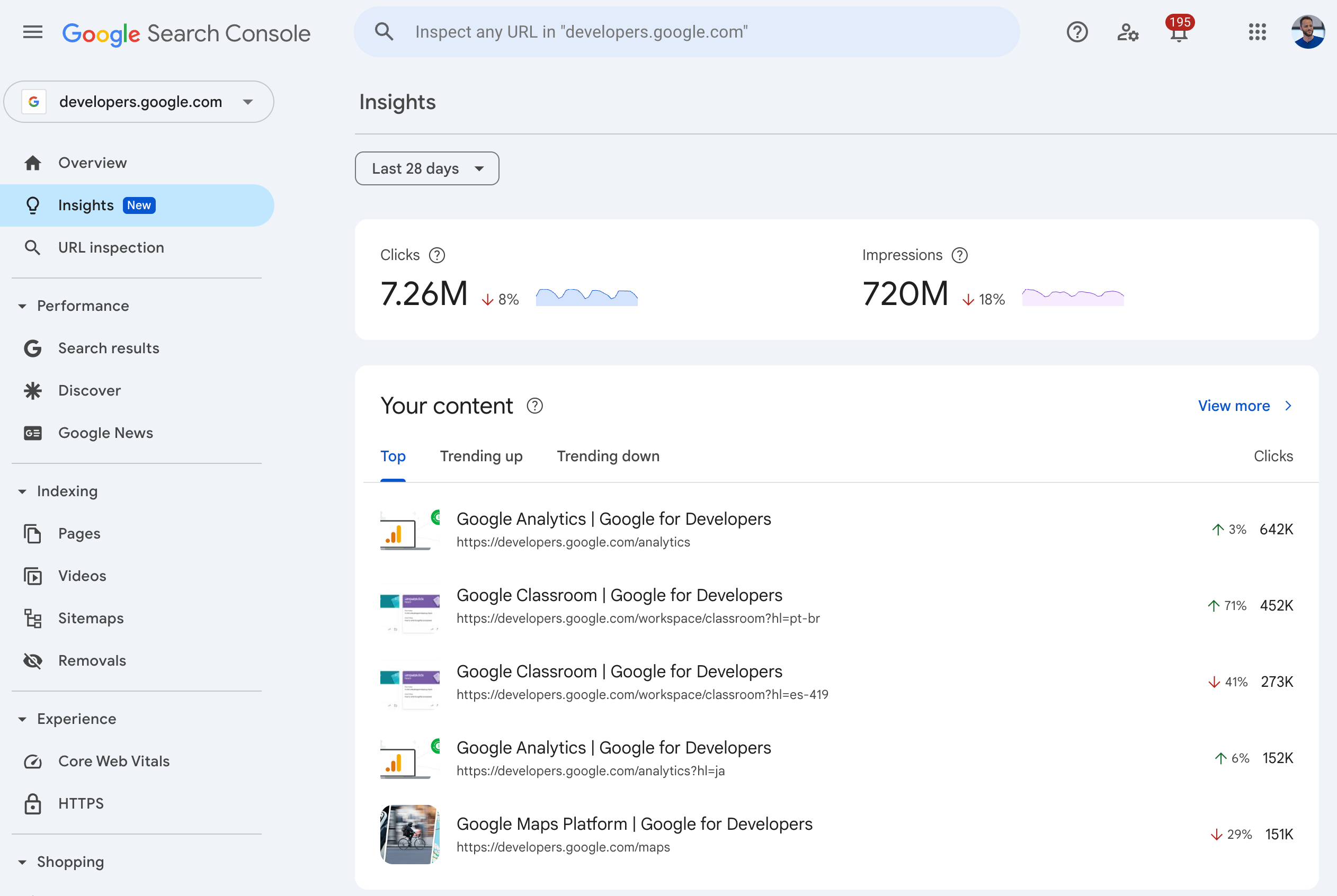The width and height of the screenshot is (1337, 896).
Task: Open Core Web Vitals via its speedometer icon
Action: pos(33,760)
